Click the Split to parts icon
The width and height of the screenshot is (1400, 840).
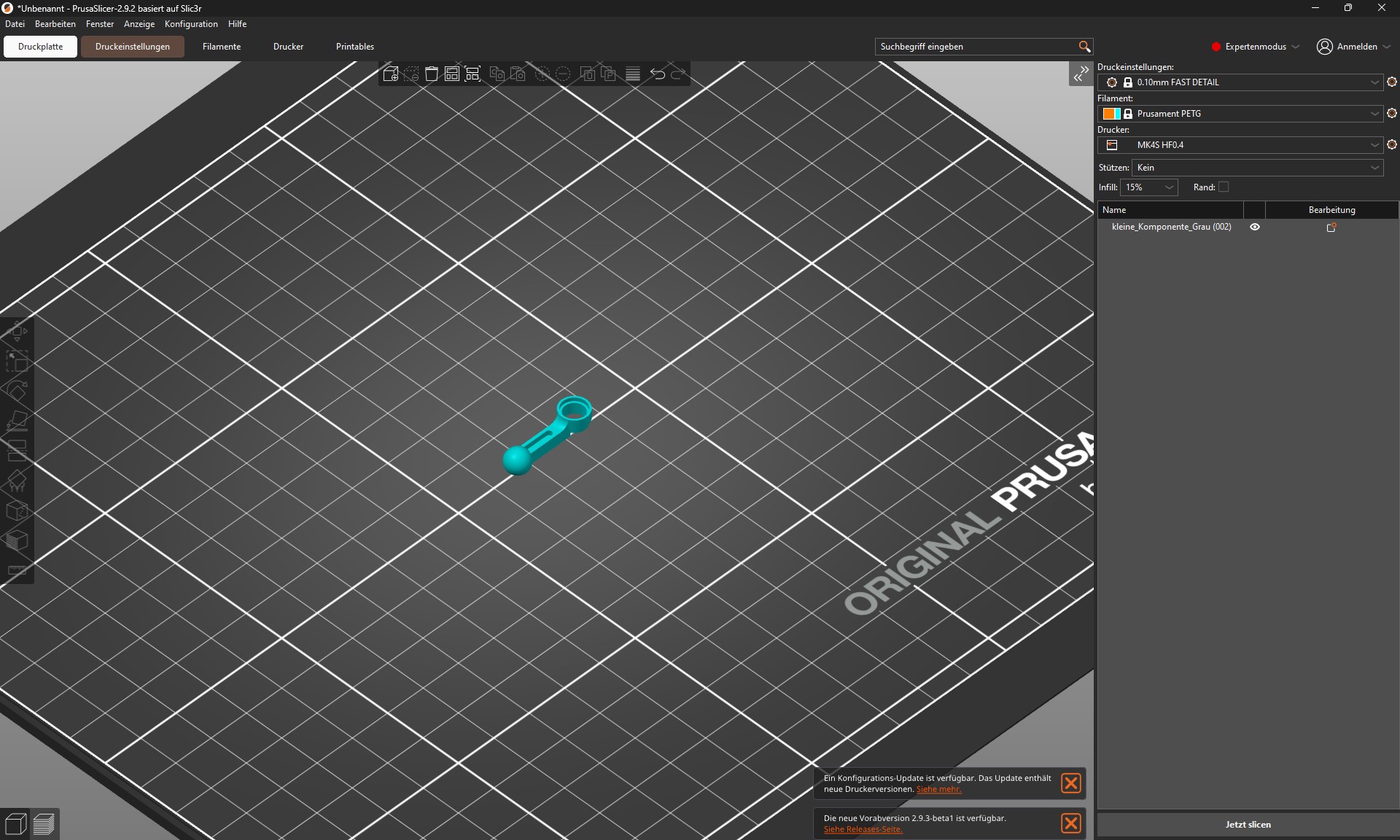[x=608, y=74]
